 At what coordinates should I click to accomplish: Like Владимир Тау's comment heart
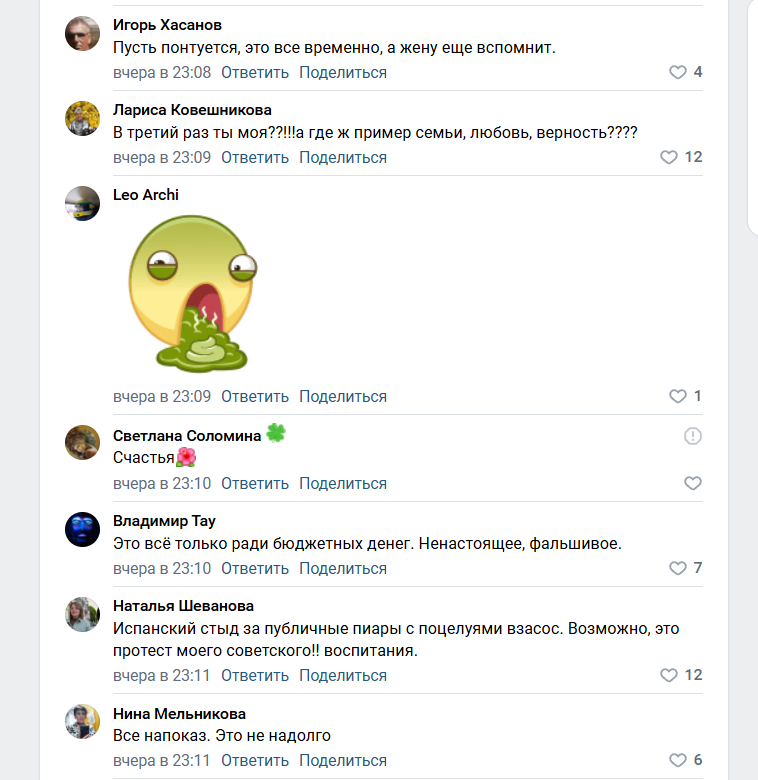[678, 568]
